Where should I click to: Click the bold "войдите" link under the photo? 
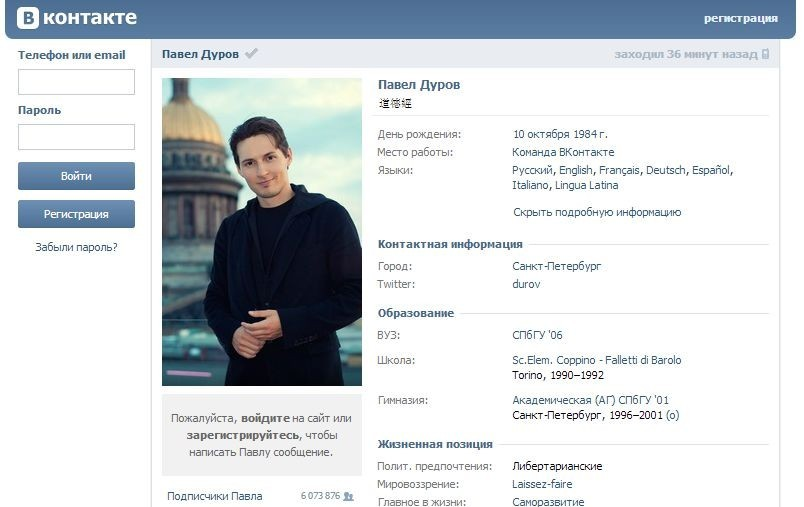(265, 418)
